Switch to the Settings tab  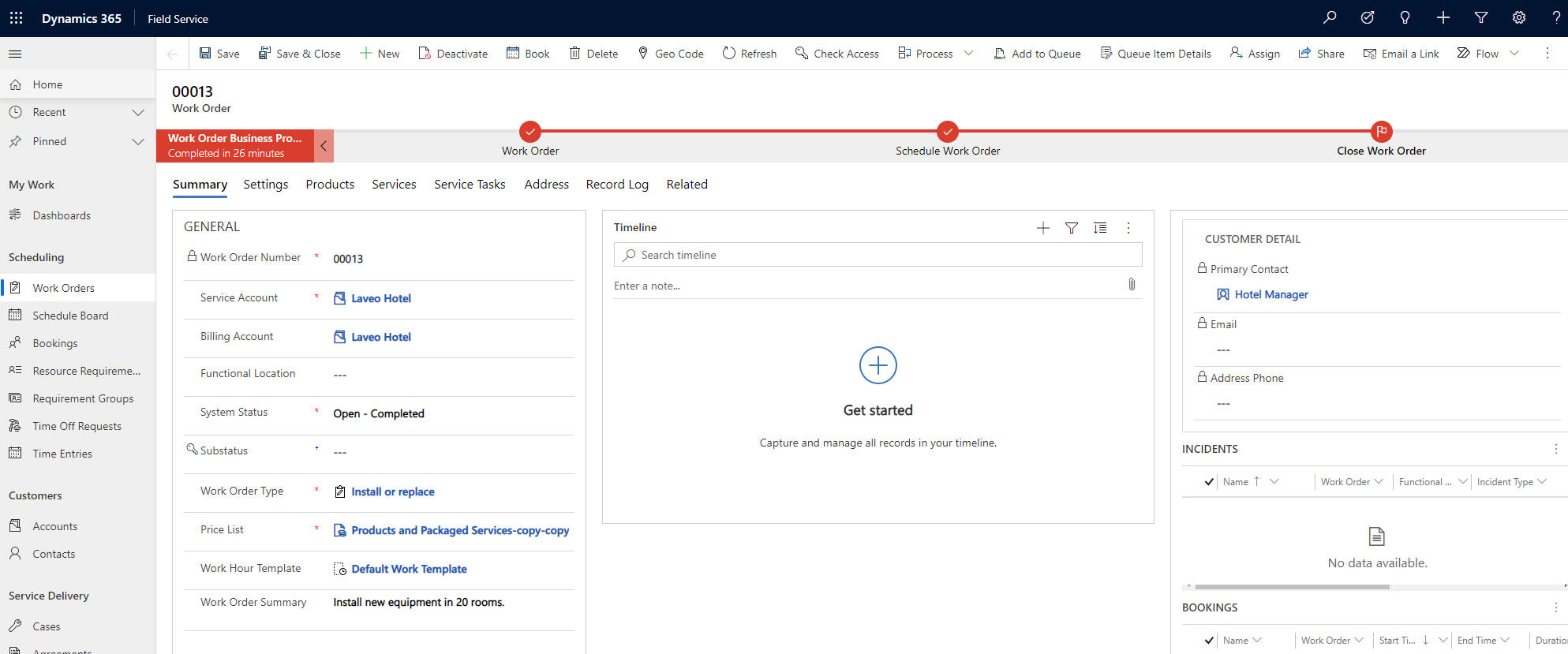coord(266,184)
